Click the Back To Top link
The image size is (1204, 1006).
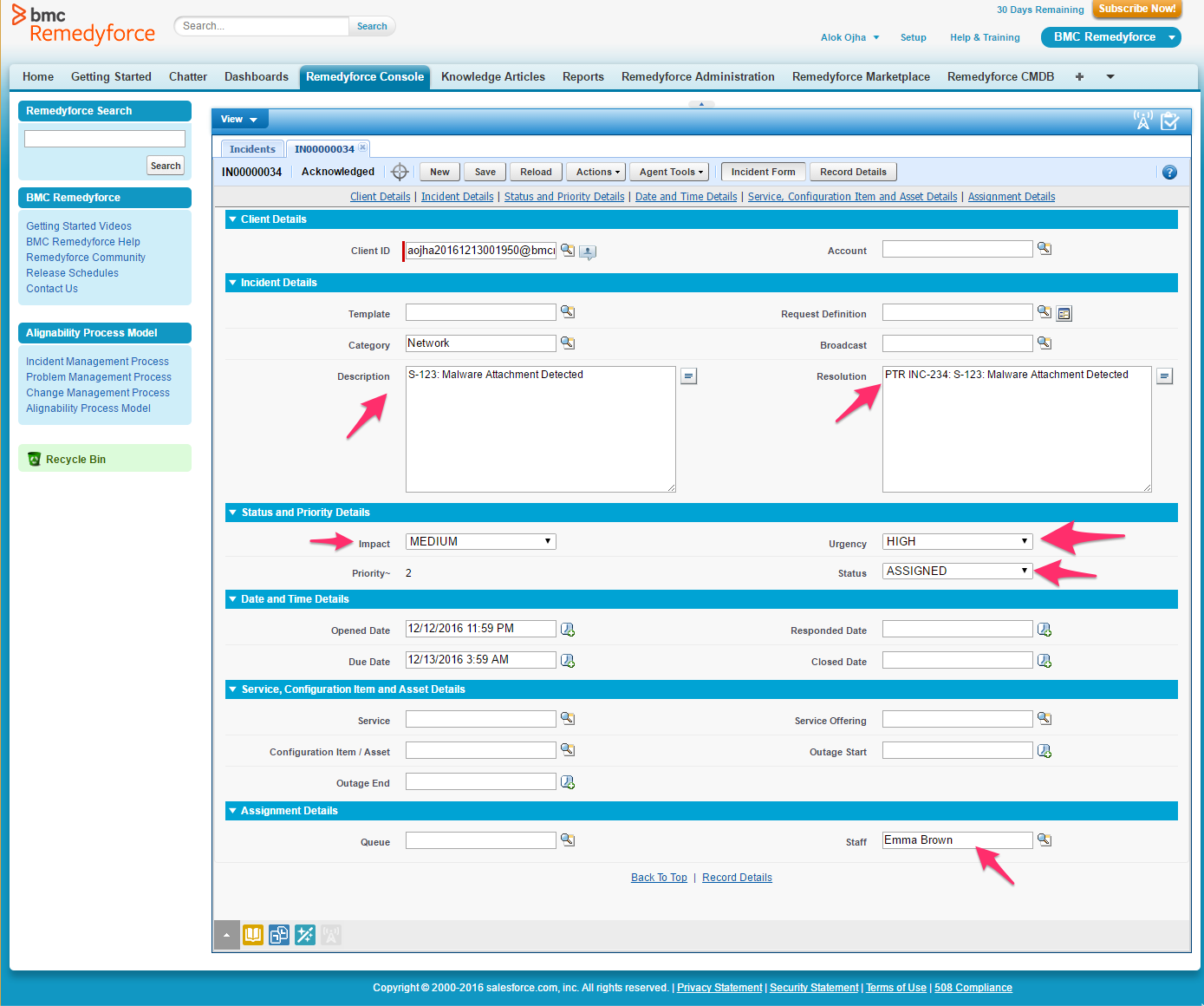(659, 878)
